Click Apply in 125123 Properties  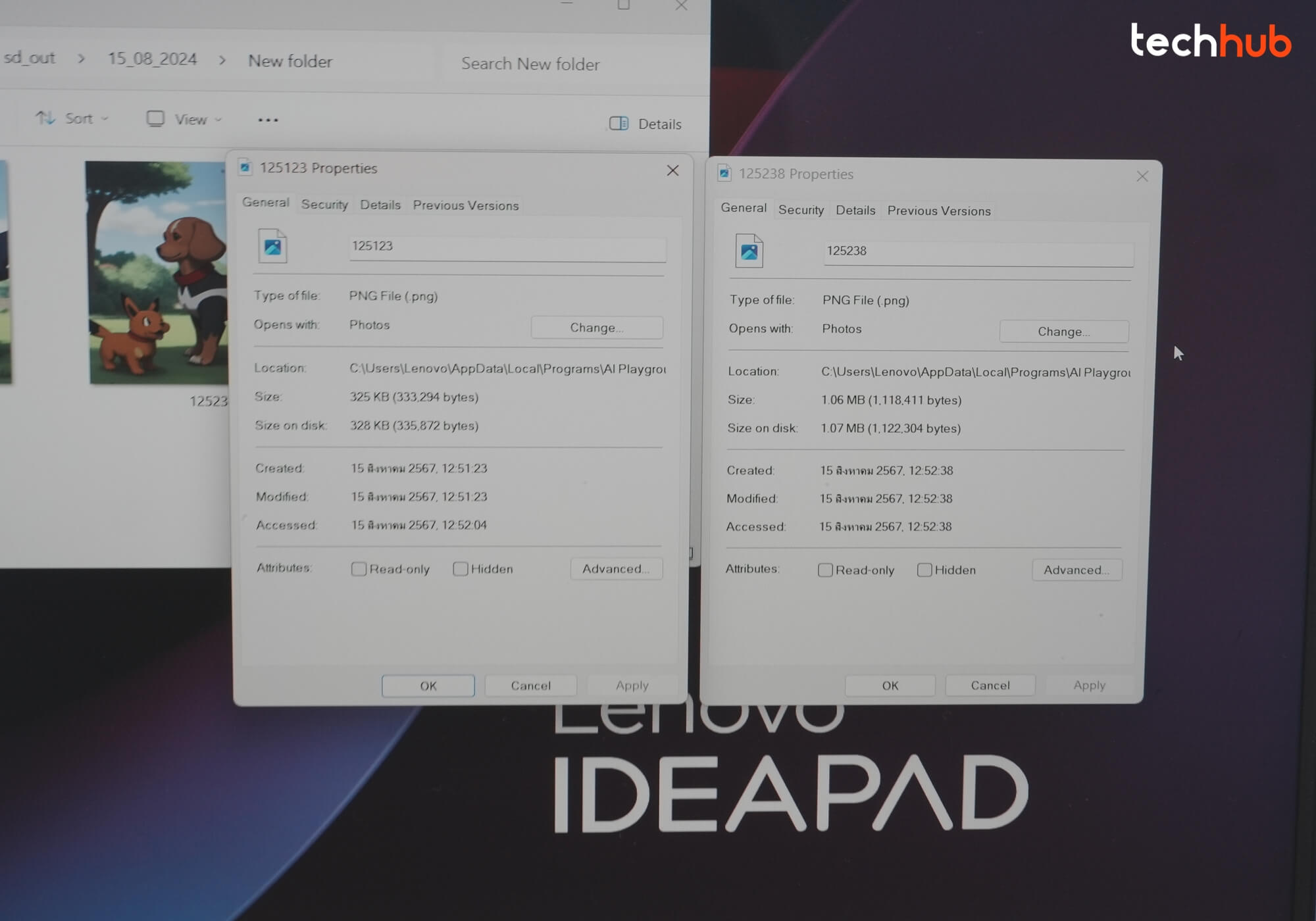632,685
